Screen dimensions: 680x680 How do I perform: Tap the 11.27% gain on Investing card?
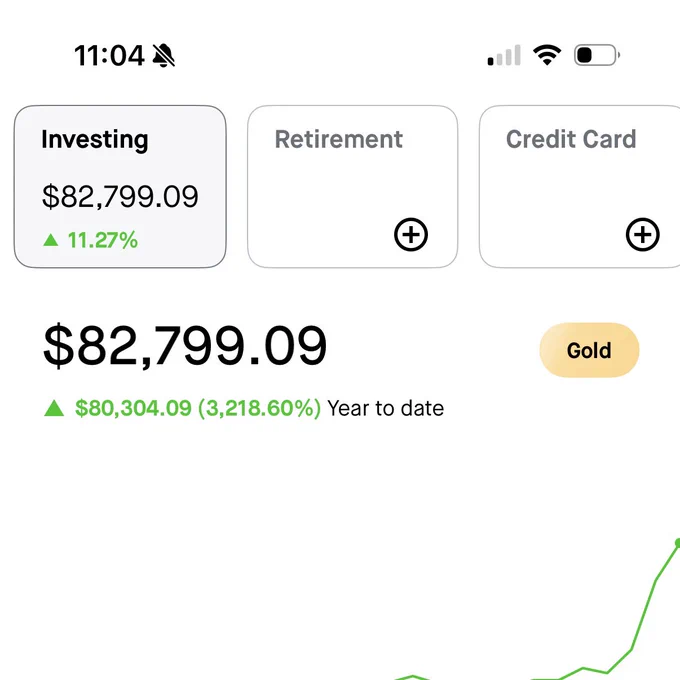(103, 240)
